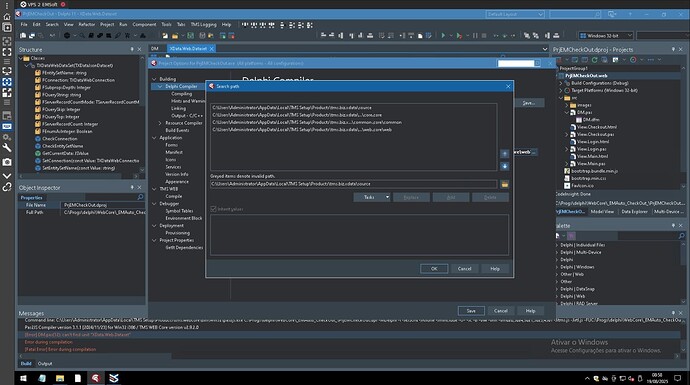
Task: Click the New Items icon in toolbar
Action: (165, 36)
